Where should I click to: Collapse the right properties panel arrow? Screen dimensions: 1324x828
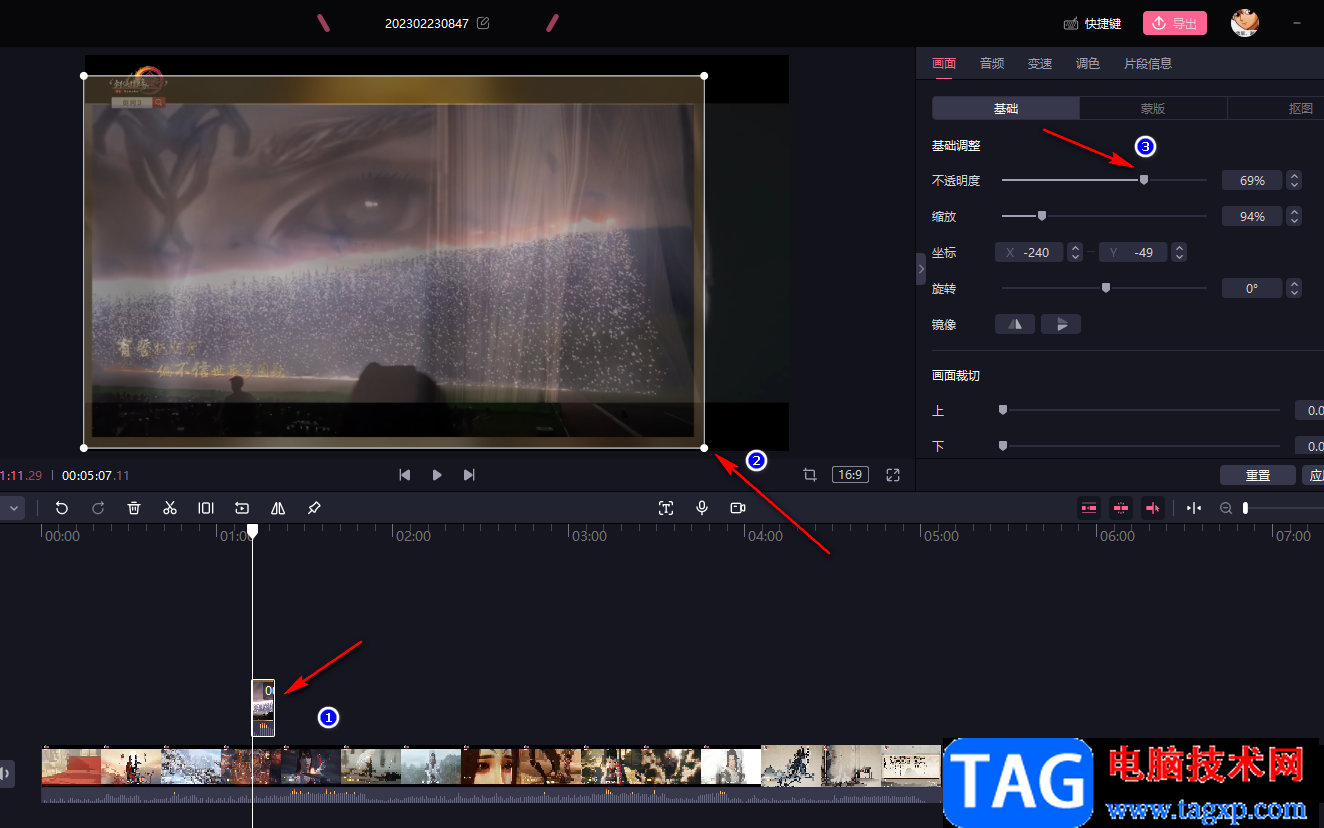click(x=921, y=269)
